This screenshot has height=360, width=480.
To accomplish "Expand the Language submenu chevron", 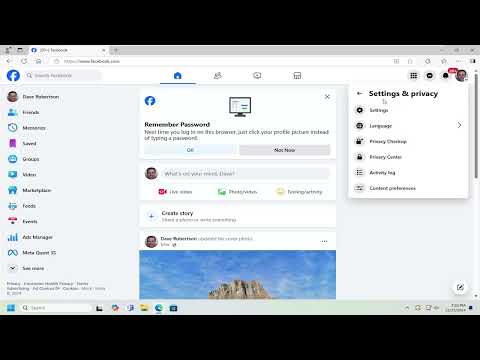I will click(x=459, y=125).
